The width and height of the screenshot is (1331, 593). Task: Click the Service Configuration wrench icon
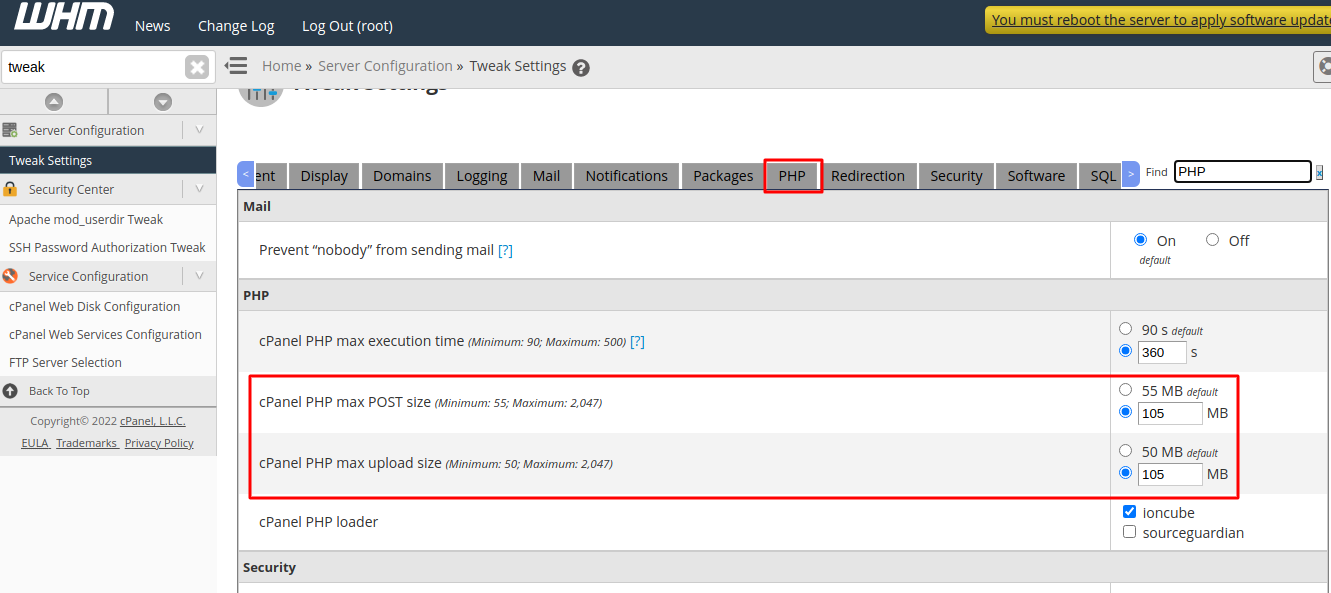[x=11, y=276]
